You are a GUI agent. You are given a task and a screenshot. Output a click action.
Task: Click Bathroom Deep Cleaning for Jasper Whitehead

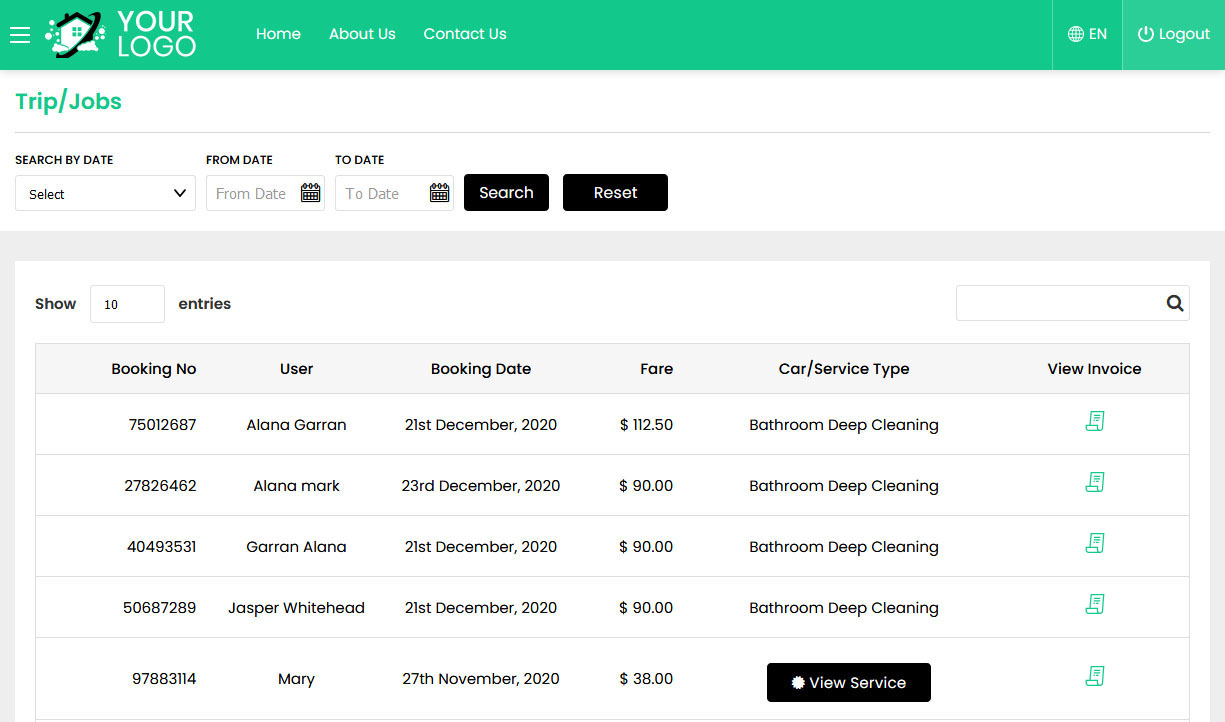click(844, 608)
